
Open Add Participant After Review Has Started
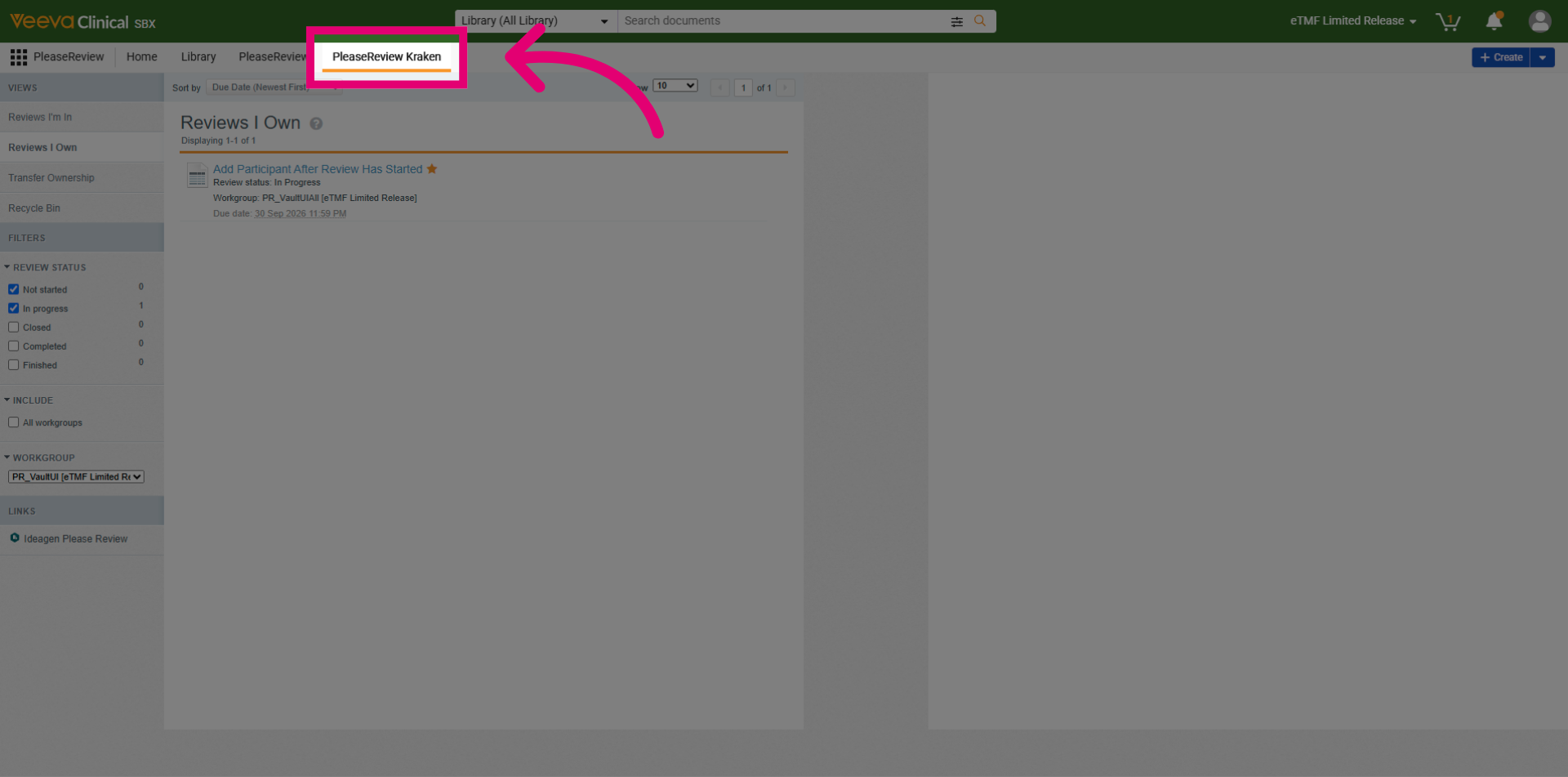point(318,169)
